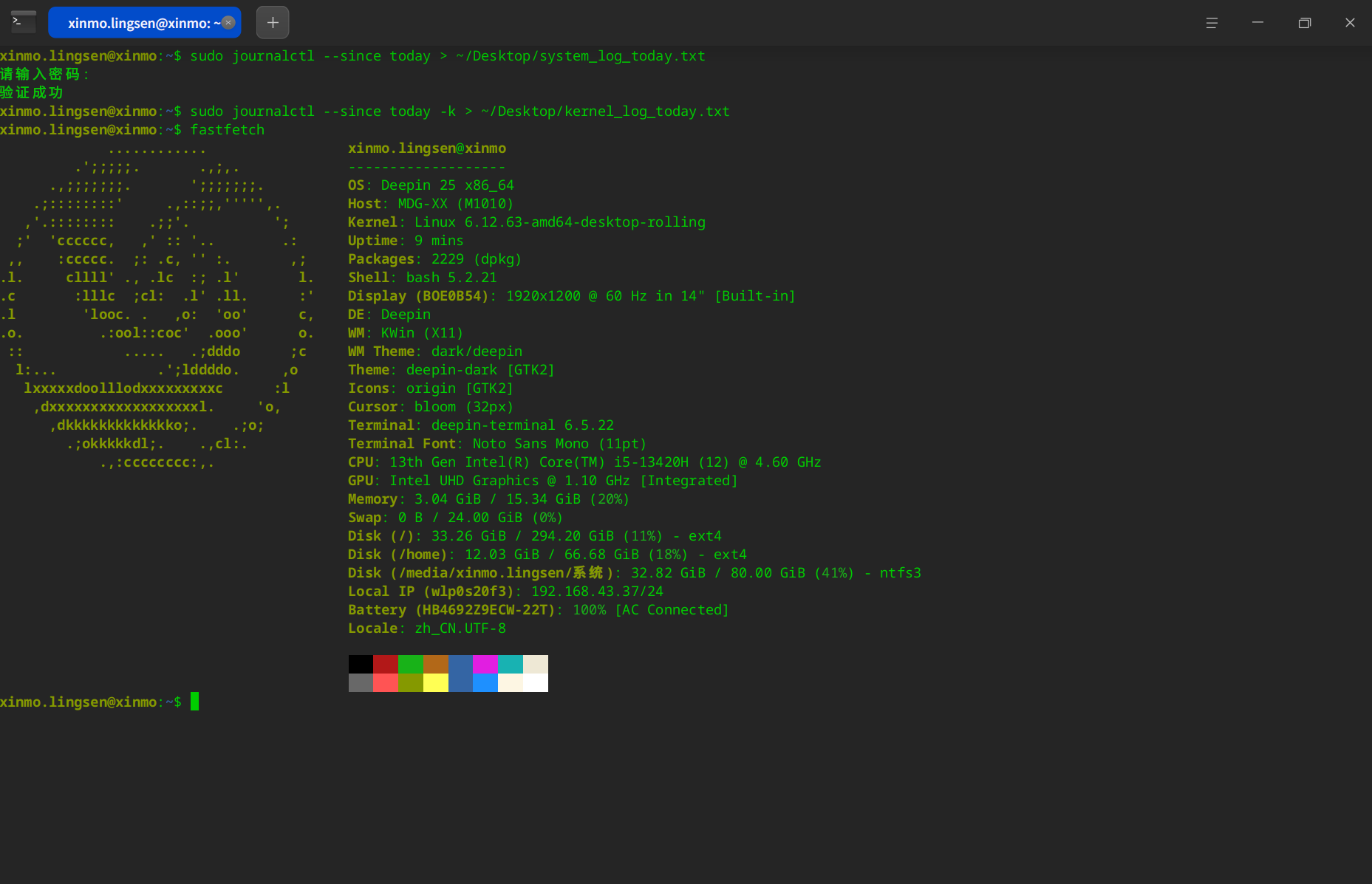Click the 'OS: Deepin 25 x86_64' line
Screen dimensions: 1372x884
pyautogui.click(x=431, y=185)
